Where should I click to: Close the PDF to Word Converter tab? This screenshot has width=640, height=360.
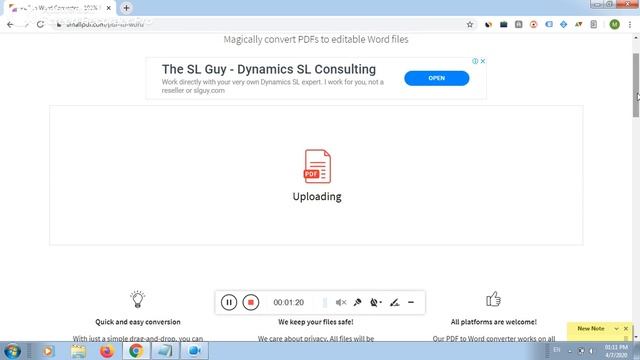click(x=109, y=8)
